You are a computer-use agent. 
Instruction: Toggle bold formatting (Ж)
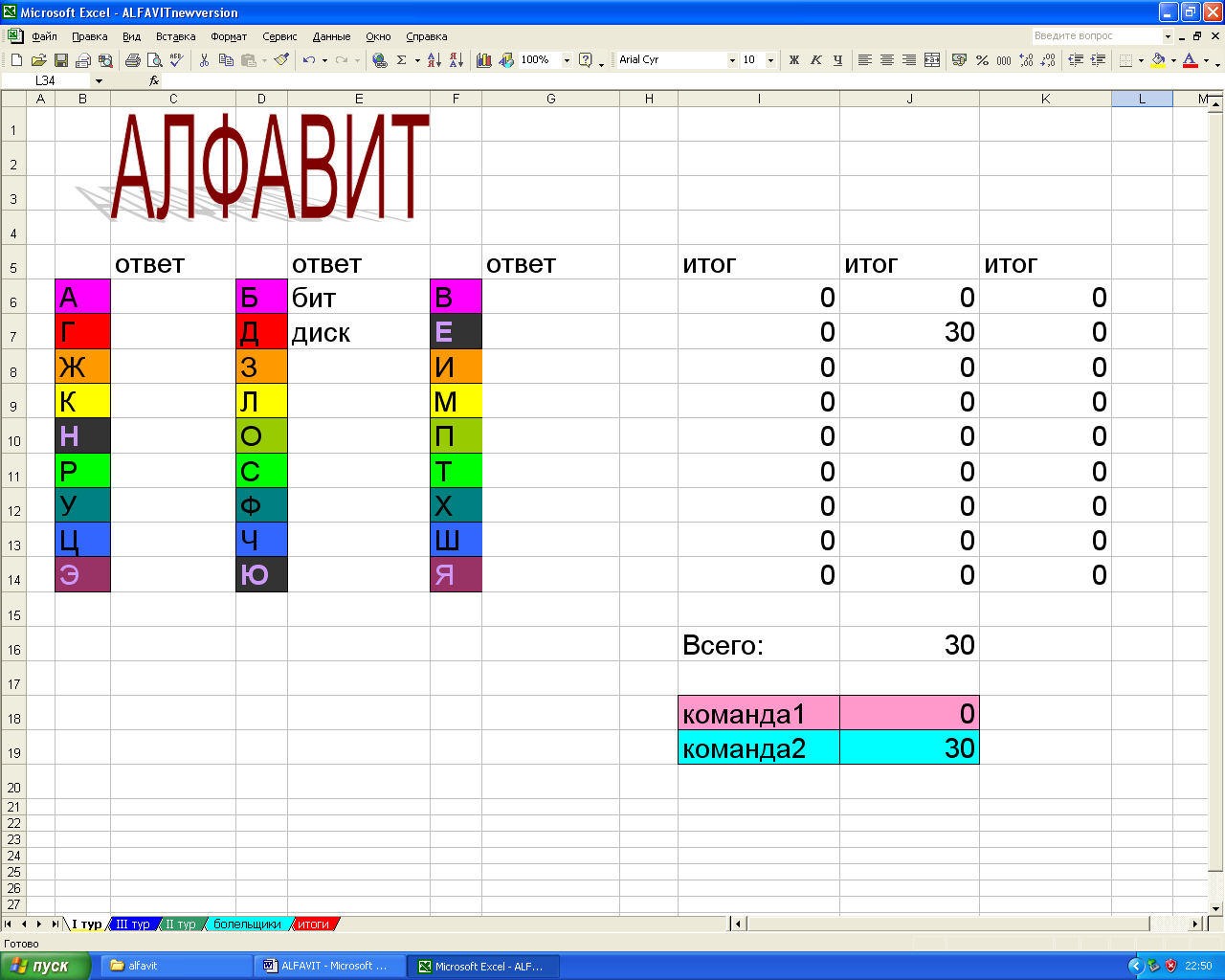point(793,60)
